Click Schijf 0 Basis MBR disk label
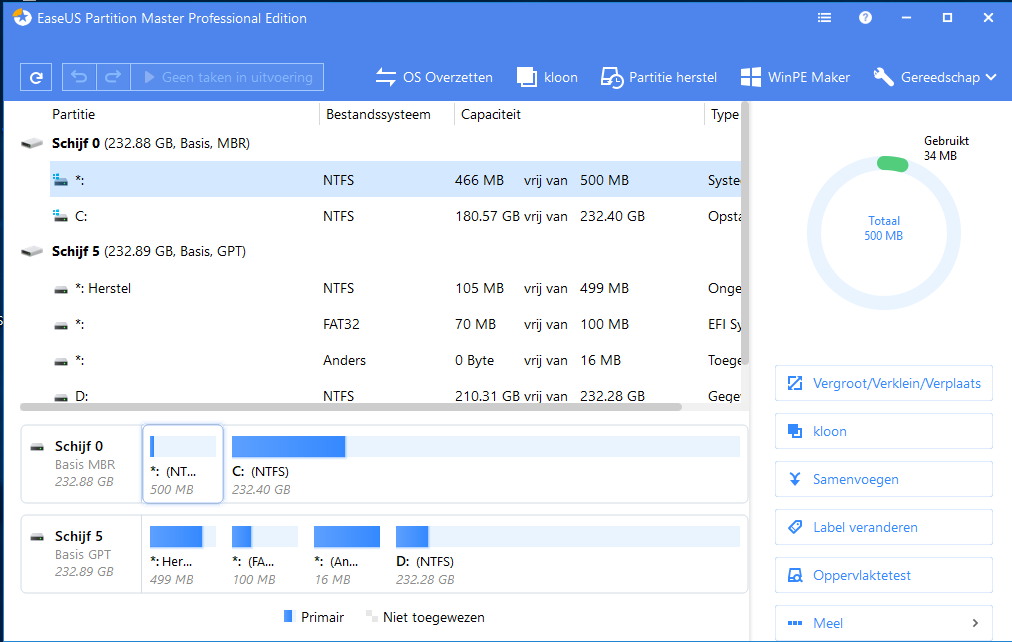 (81, 464)
